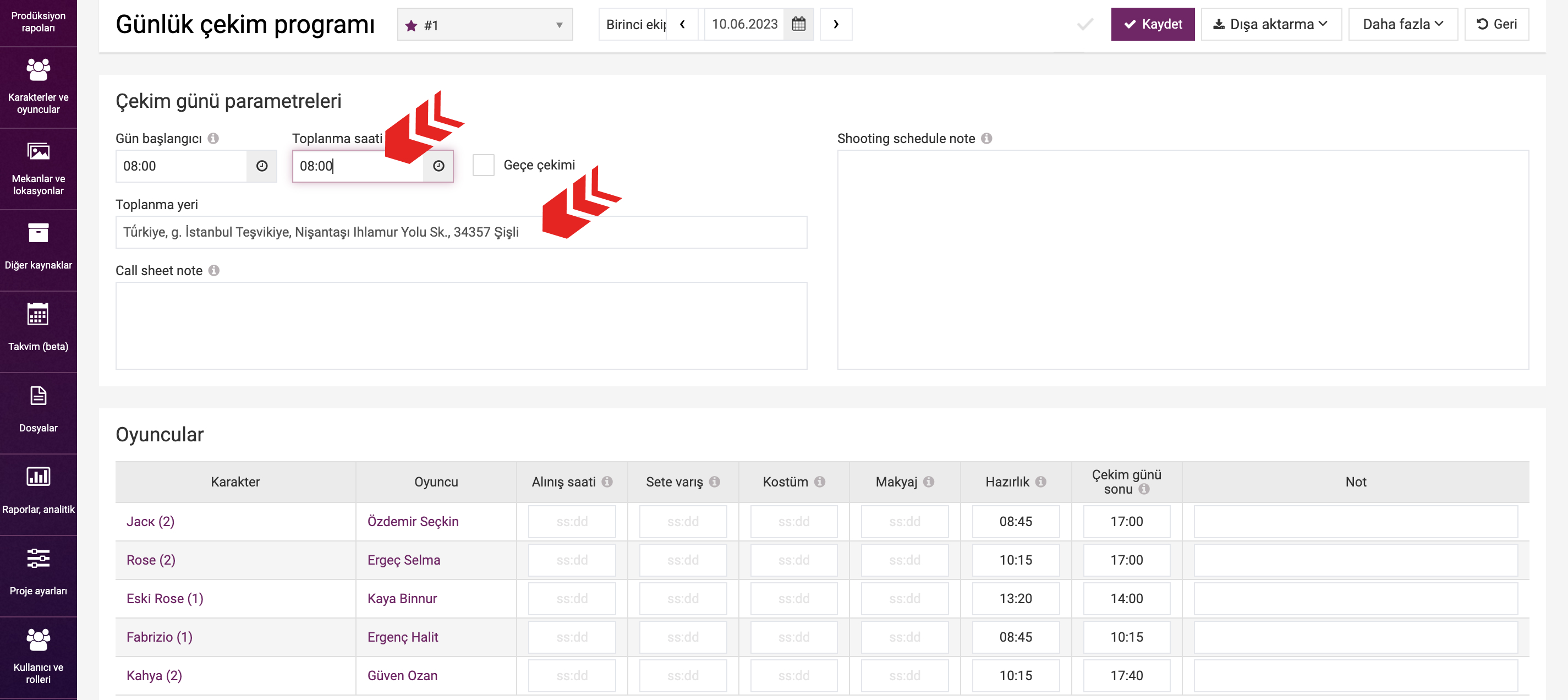This screenshot has height=700, width=1568.
Task: Open Diğer kaynaklar sidebar section
Action: pyautogui.click(x=39, y=250)
